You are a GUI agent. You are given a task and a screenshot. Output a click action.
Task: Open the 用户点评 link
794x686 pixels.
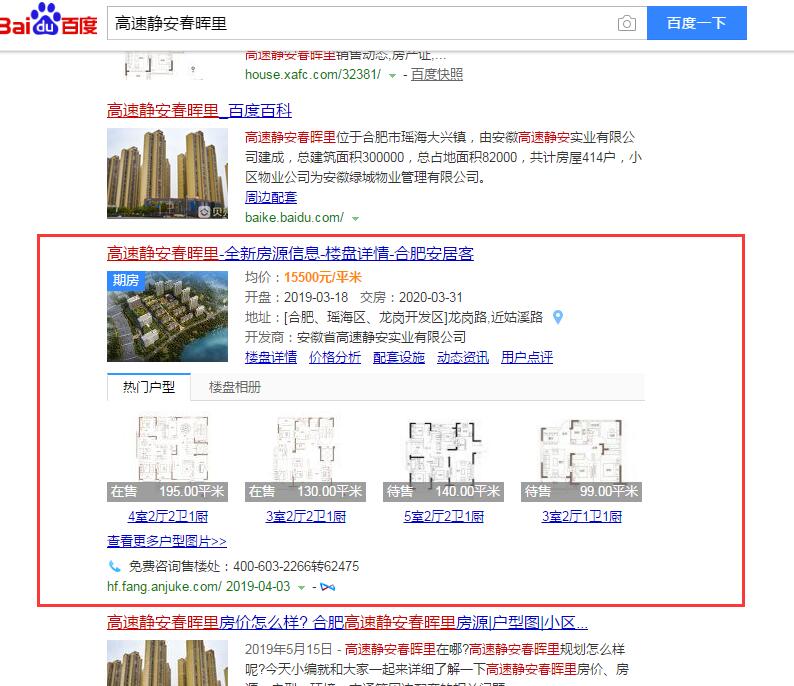point(527,357)
